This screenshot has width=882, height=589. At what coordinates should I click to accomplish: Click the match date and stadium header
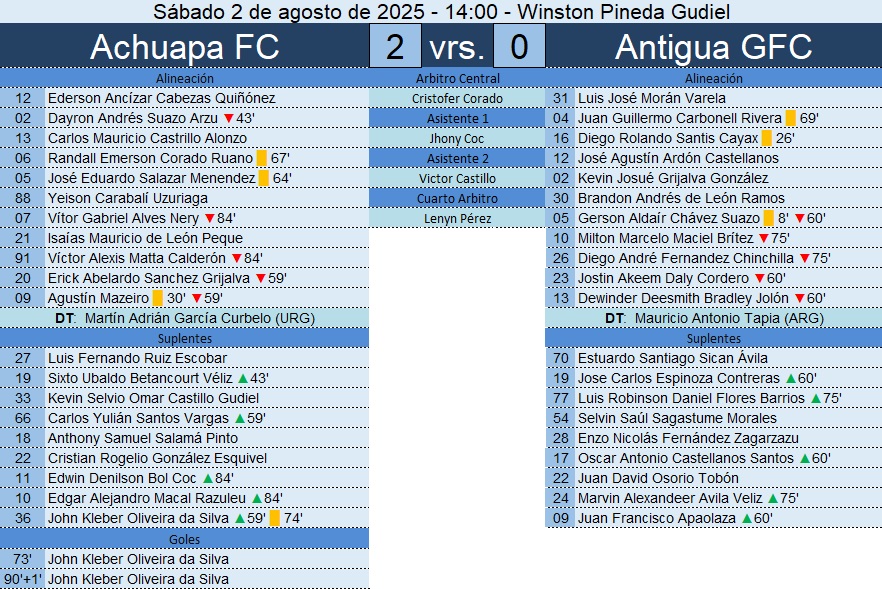coord(441,12)
